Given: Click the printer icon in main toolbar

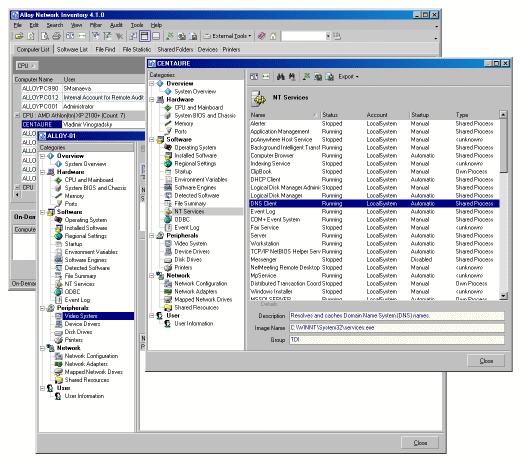Looking at the screenshot, I should pyautogui.click(x=56, y=36).
